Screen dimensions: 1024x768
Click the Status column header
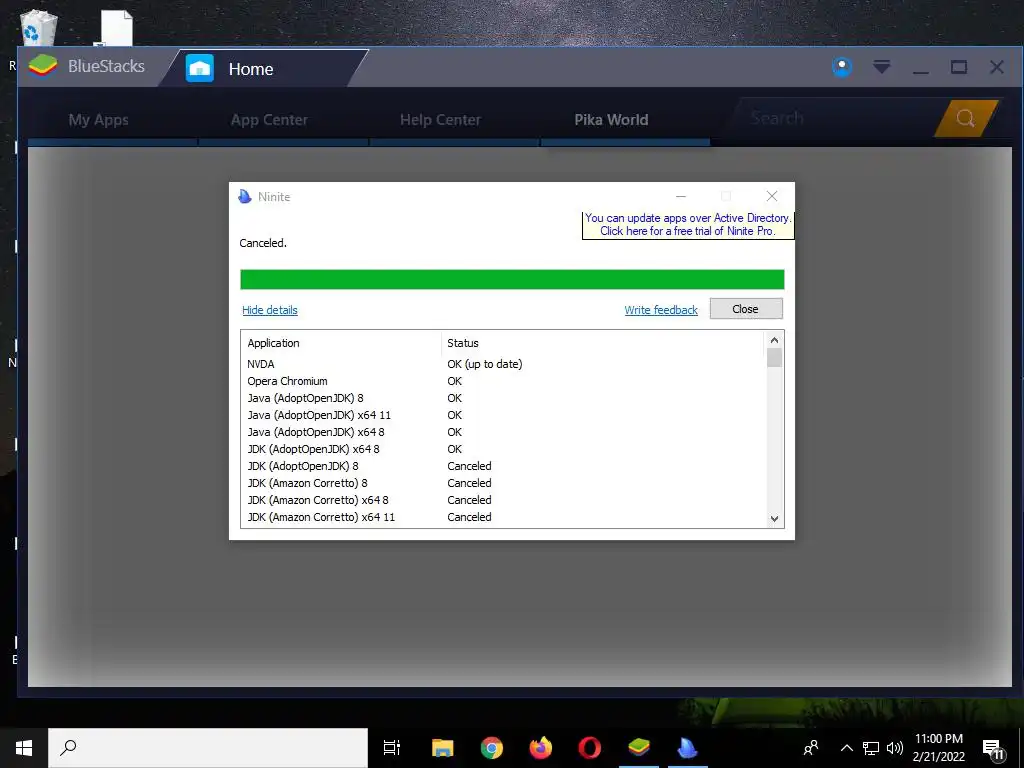pyautogui.click(x=602, y=343)
